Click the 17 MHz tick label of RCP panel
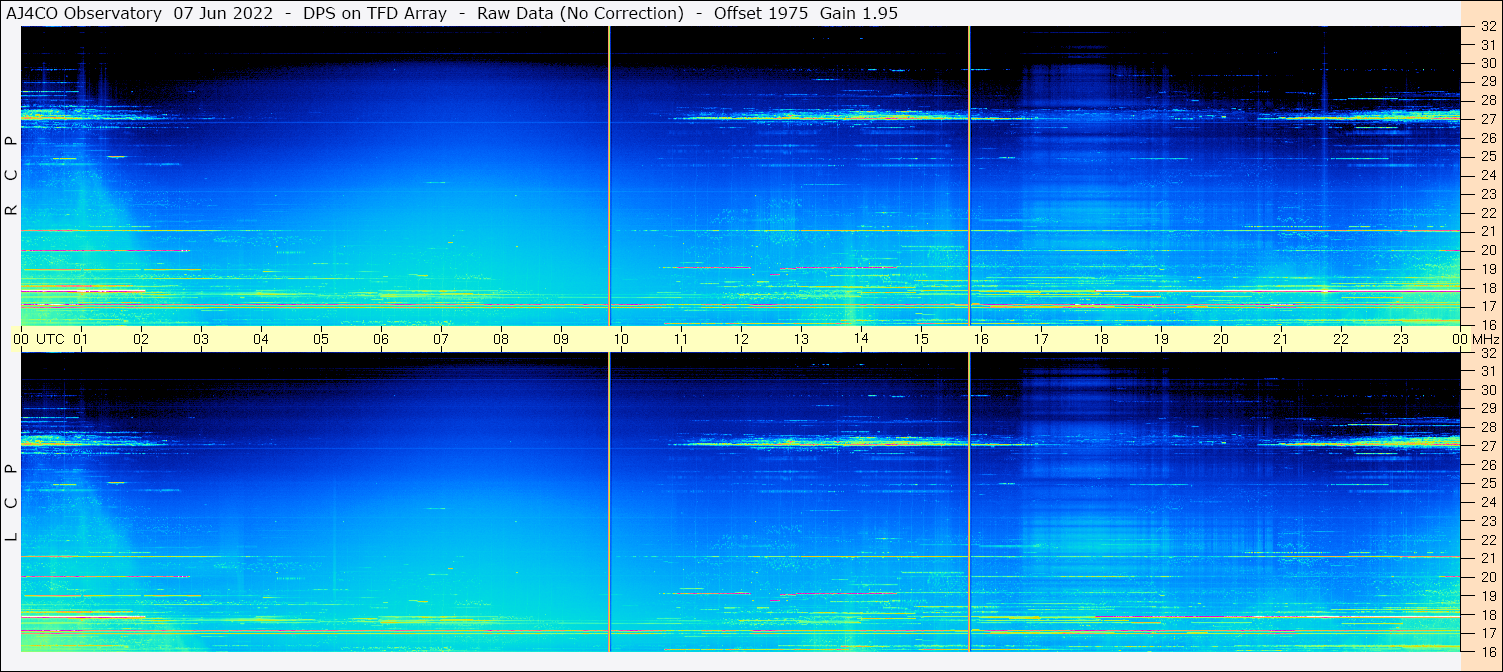Viewport: 1503px width, 672px height. 1488,306
